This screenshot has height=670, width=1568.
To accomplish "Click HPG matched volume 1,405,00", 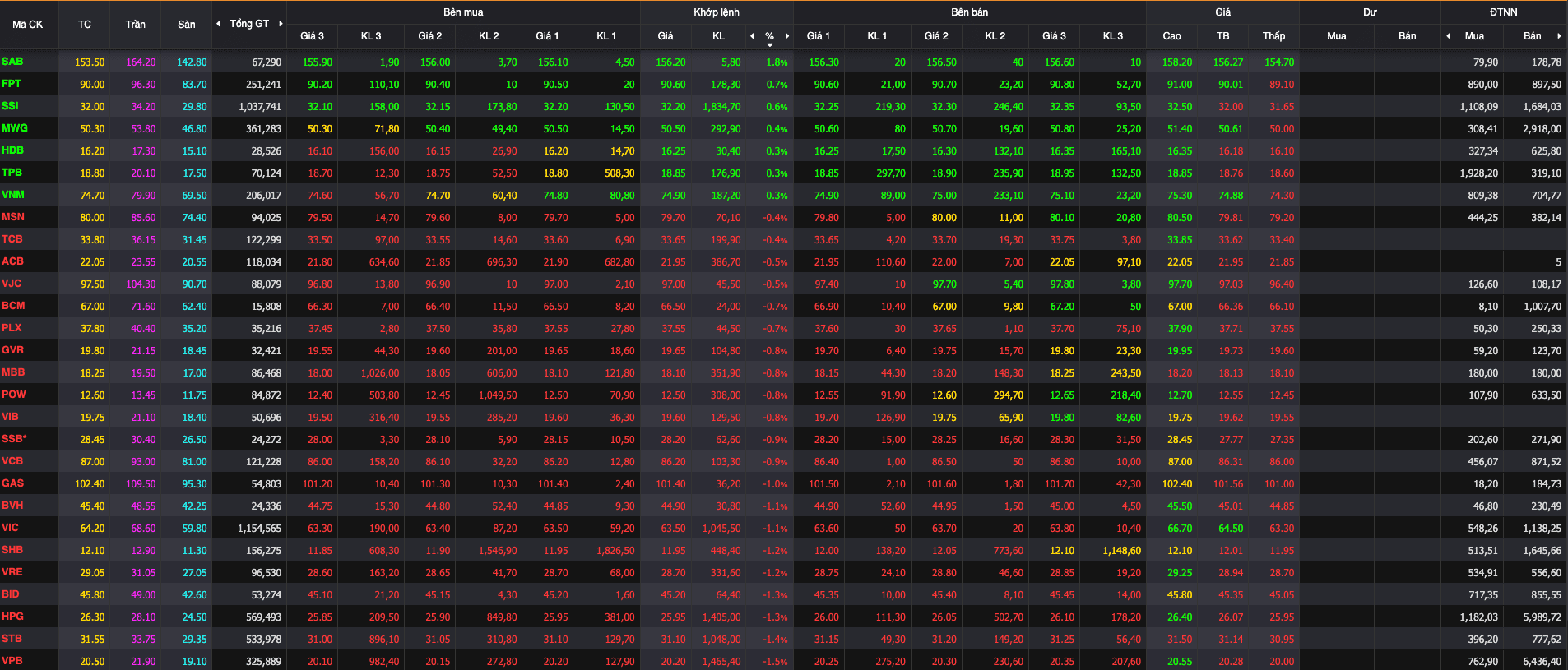I will coord(721,617).
